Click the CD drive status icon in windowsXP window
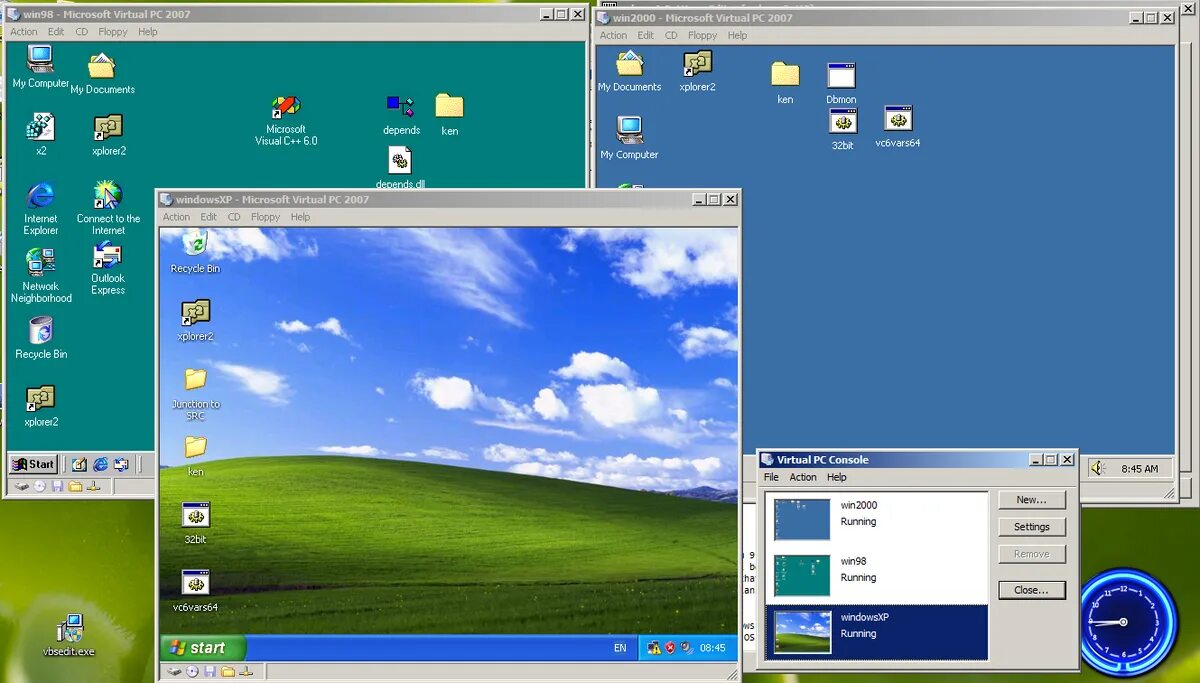 (x=192, y=671)
